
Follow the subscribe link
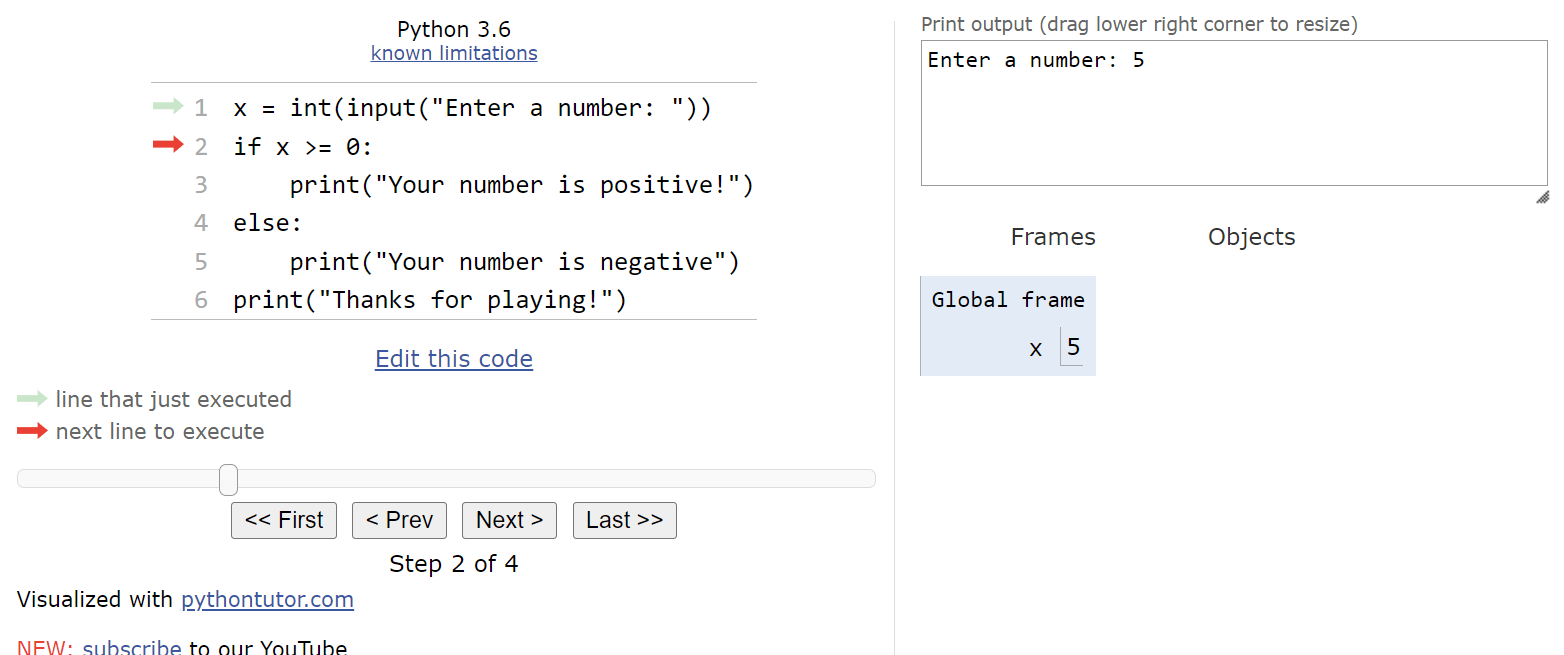click(132, 647)
